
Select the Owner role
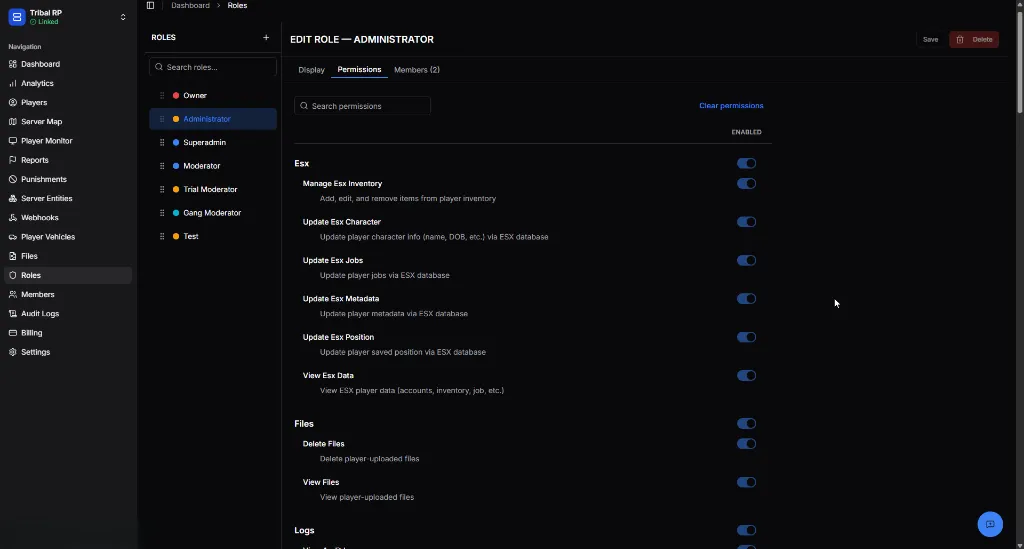pos(213,95)
